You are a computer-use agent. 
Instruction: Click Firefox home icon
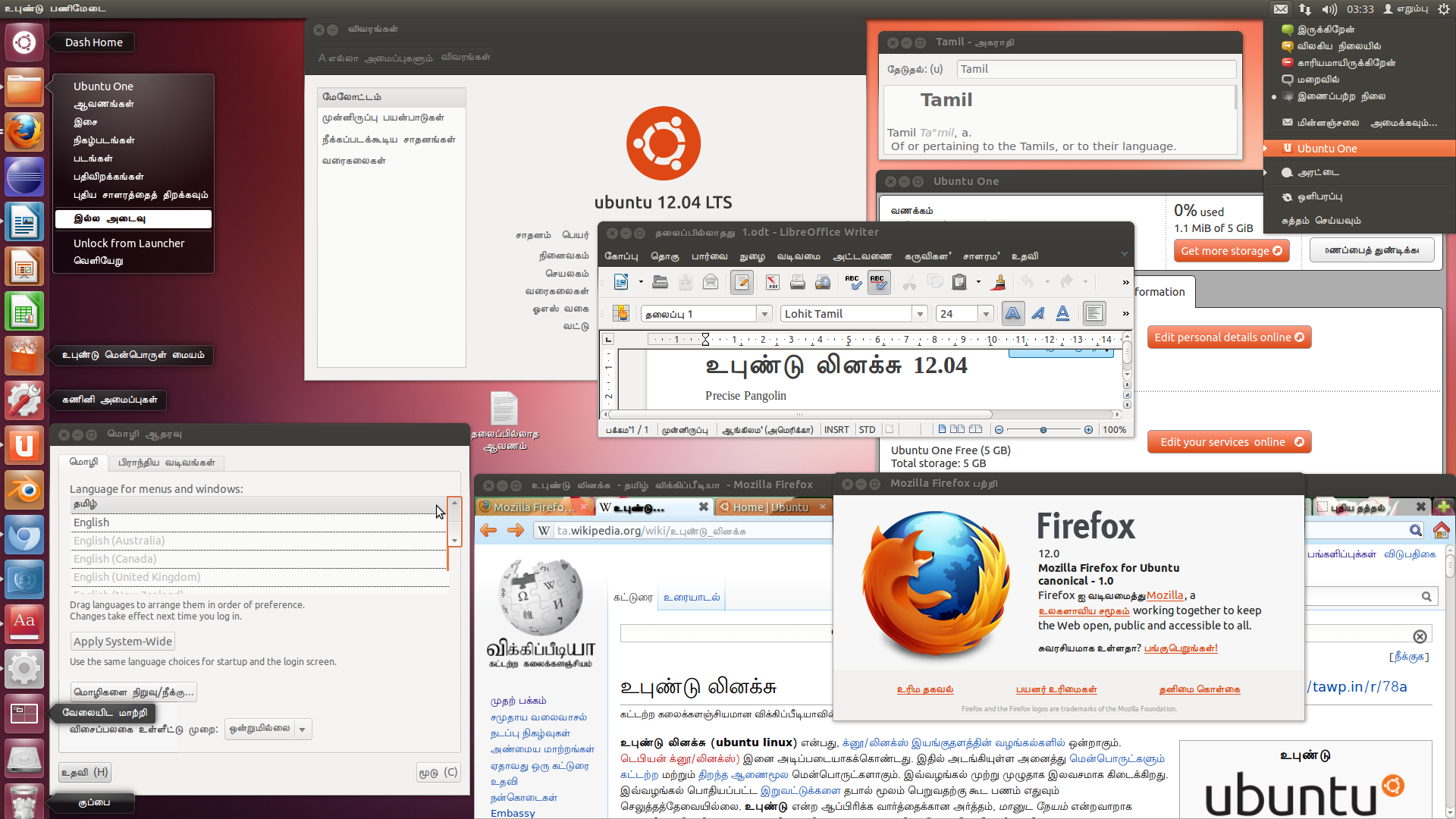pos(1441,530)
